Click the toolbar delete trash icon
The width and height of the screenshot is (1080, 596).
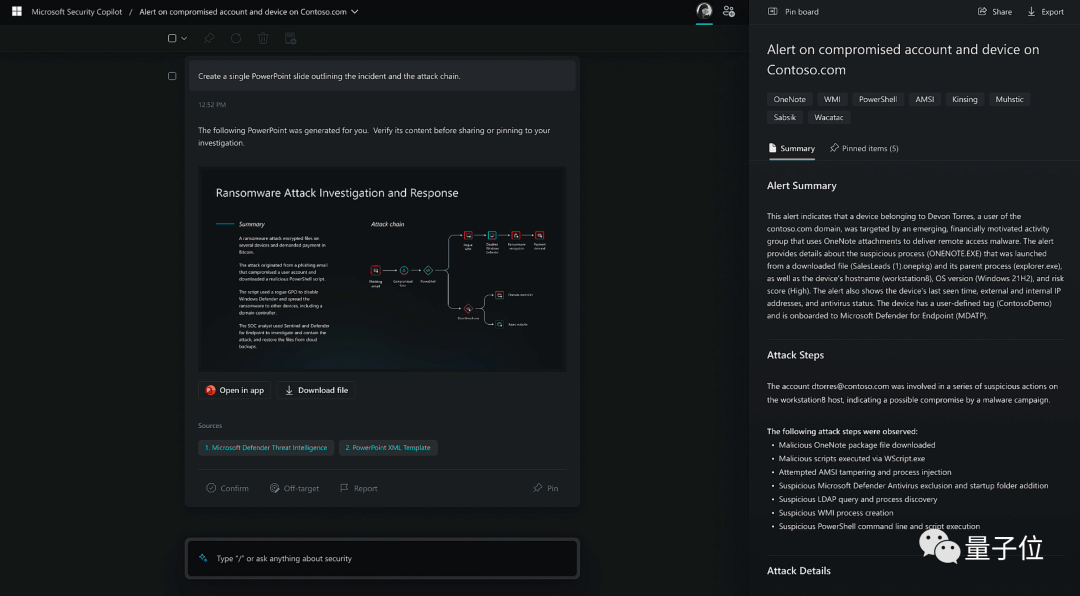pyautogui.click(x=263, y=39)
